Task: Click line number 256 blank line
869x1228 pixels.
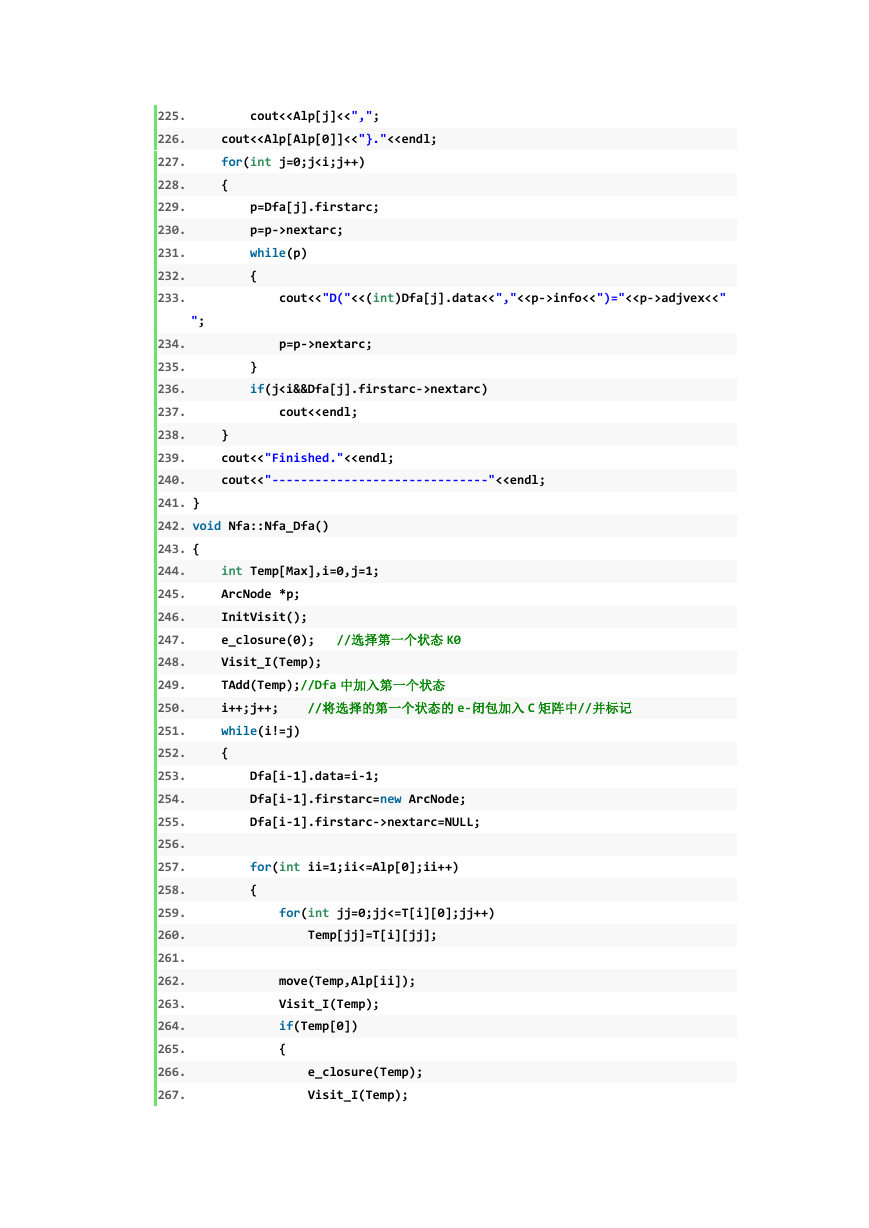Action: [x=171, y=845]
